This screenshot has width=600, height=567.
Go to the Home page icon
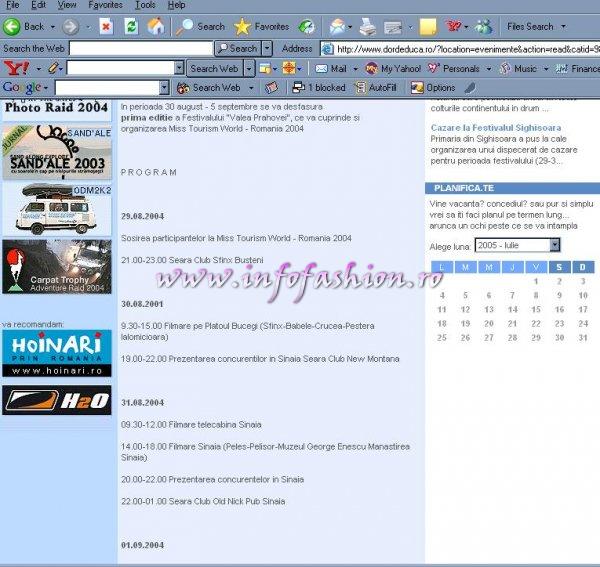click(x=156, y=27)
